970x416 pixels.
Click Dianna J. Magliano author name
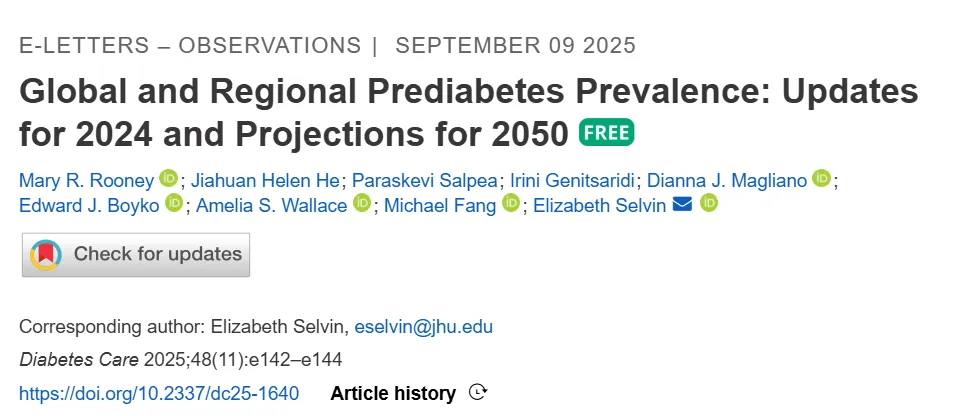727,180
